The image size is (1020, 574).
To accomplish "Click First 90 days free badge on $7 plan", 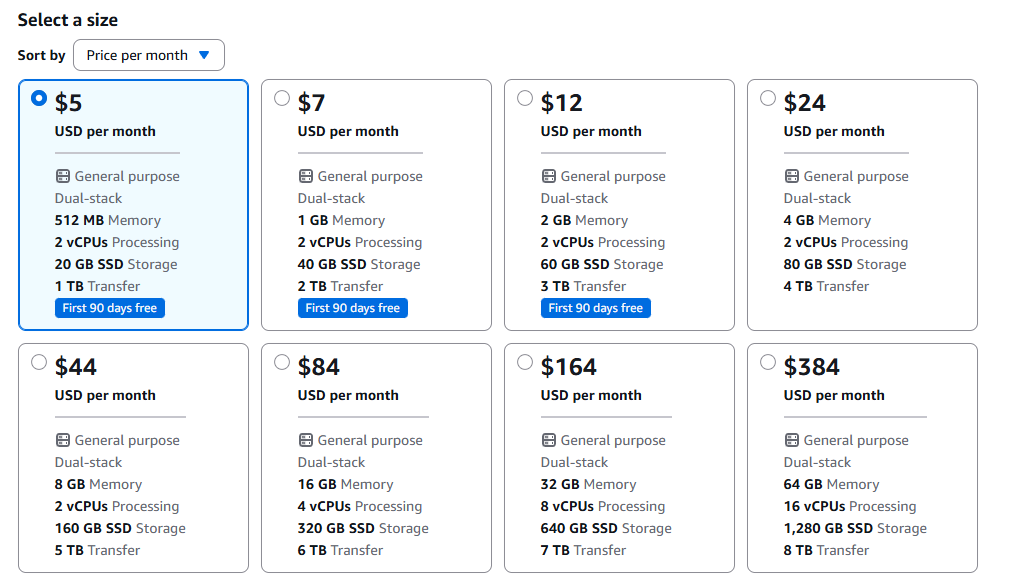I will coord(352,308).
